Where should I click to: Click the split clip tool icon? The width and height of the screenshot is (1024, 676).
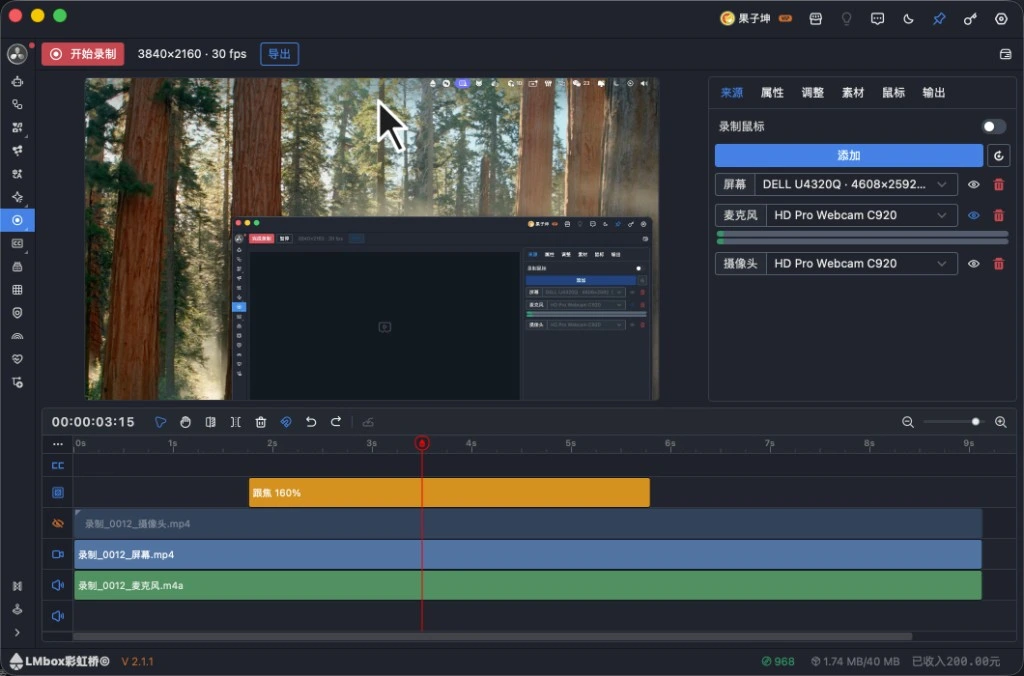coord(210,422)
